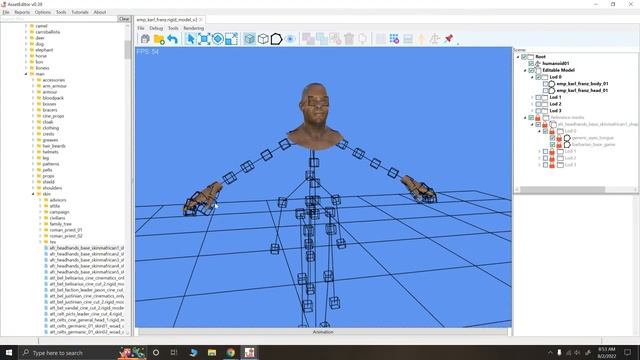The width and height of the screenshot is (640, 360).
Task: Select the roman_priest_01 folder
Action: click(x=66, y=230)
